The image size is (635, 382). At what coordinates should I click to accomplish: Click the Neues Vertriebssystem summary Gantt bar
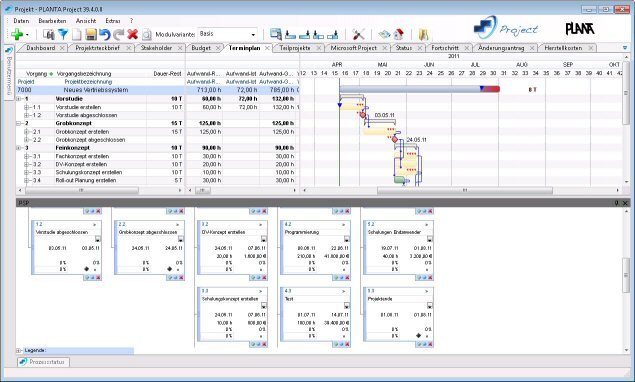tap(419, 89)
